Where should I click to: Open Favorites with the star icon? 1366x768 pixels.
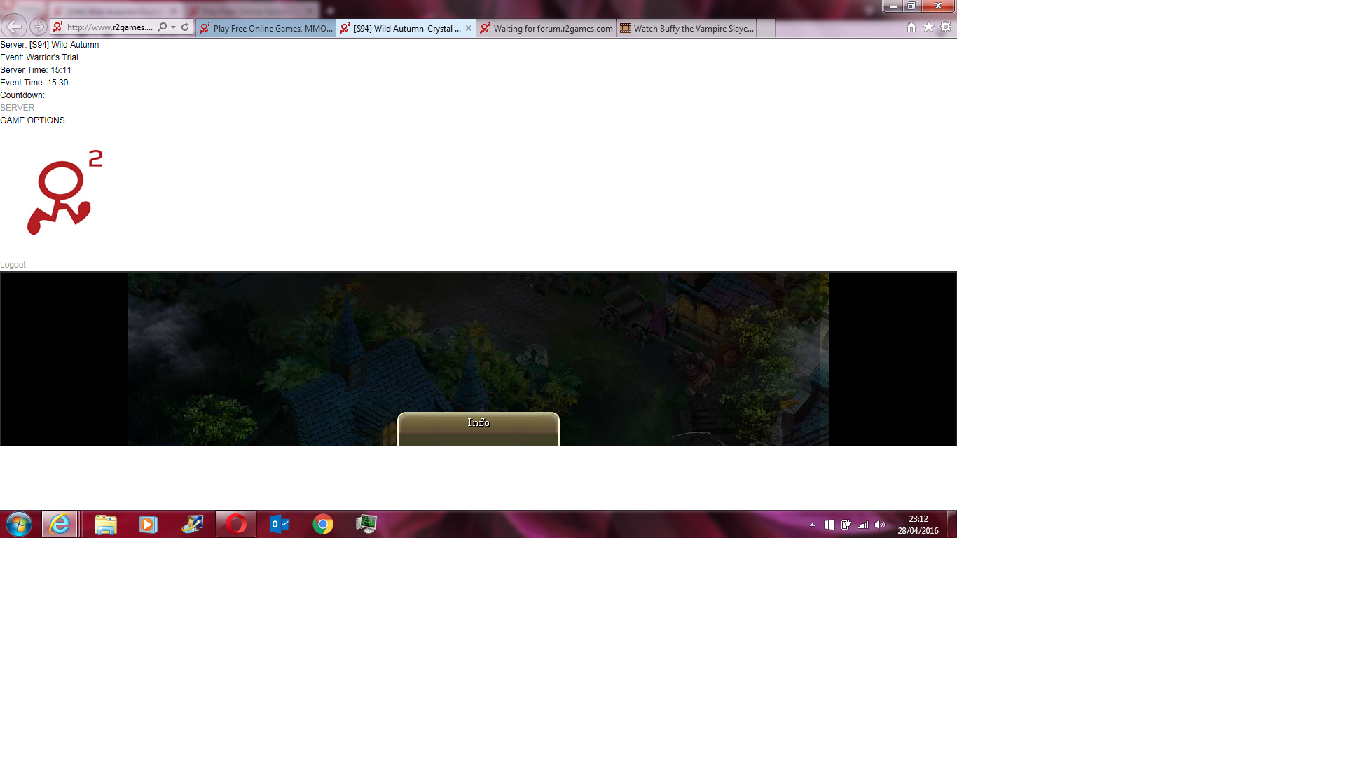coord(928,28)
